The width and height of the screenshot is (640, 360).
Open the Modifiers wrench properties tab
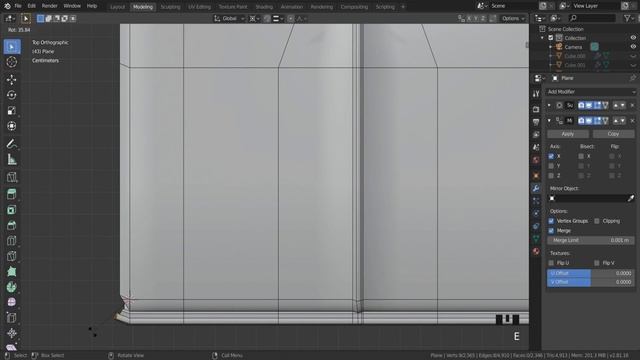click(536, 188)
